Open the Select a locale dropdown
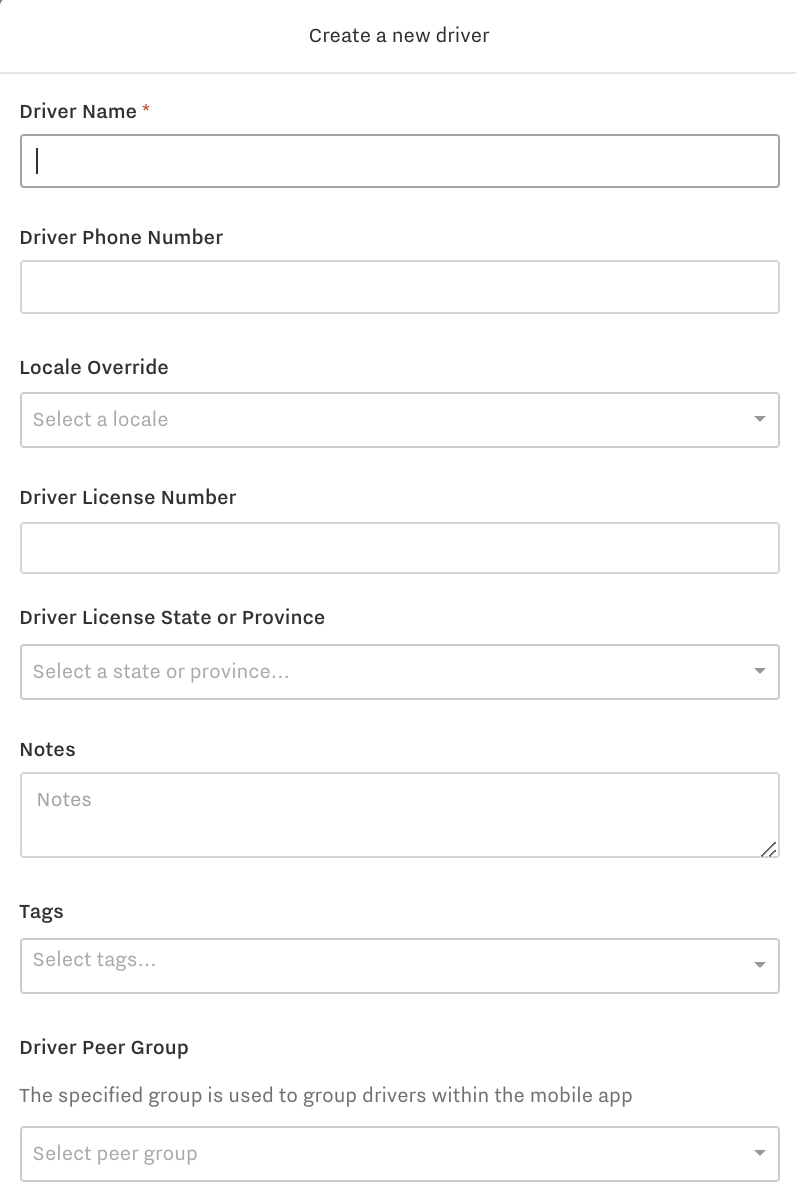The width and height of the screenshot is (796, 1196). pos(400,419)
